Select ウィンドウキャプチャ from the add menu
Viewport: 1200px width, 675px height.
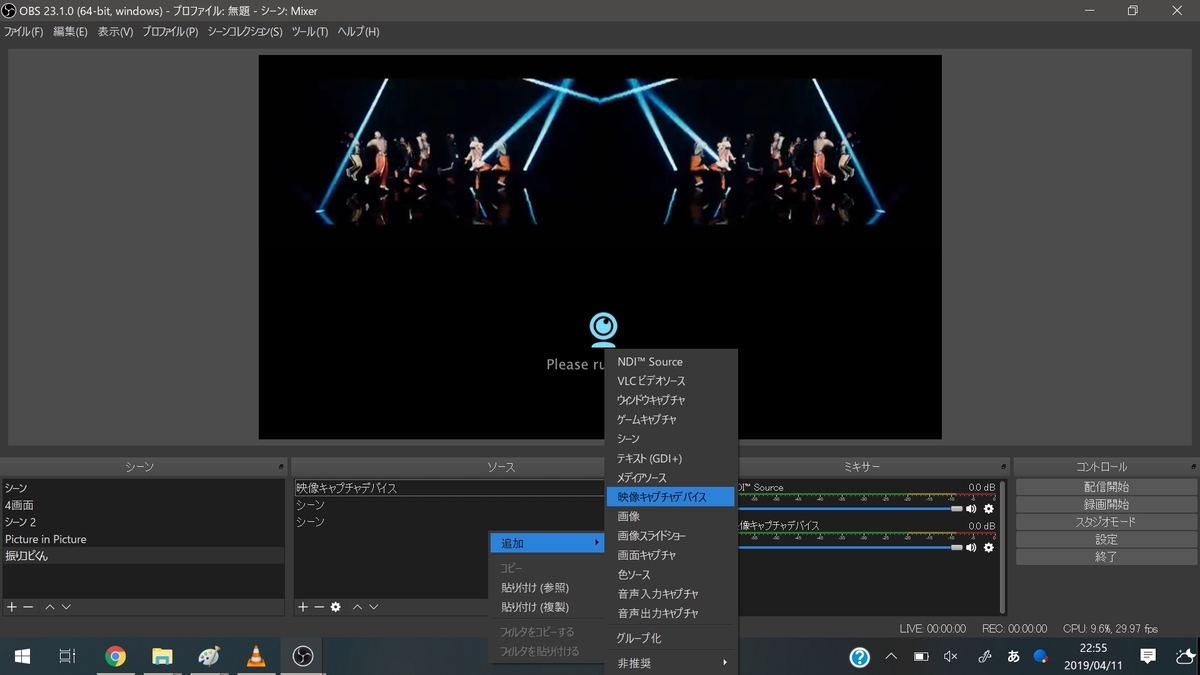click(670, 400)
